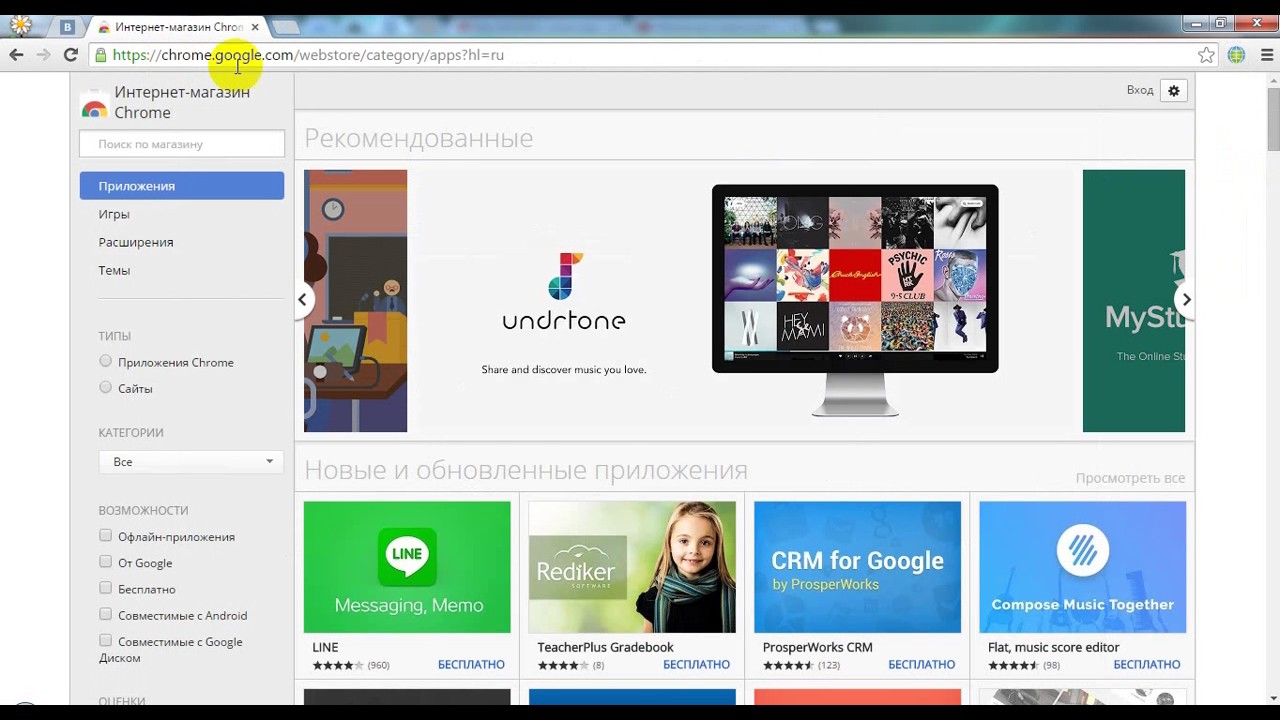Select Расширения in sidebar

pos(136,242)
